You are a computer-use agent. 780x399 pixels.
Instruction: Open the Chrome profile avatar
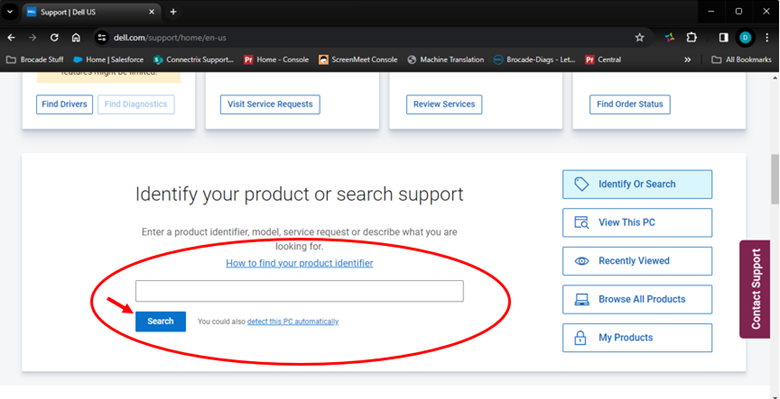pos(745,38)
